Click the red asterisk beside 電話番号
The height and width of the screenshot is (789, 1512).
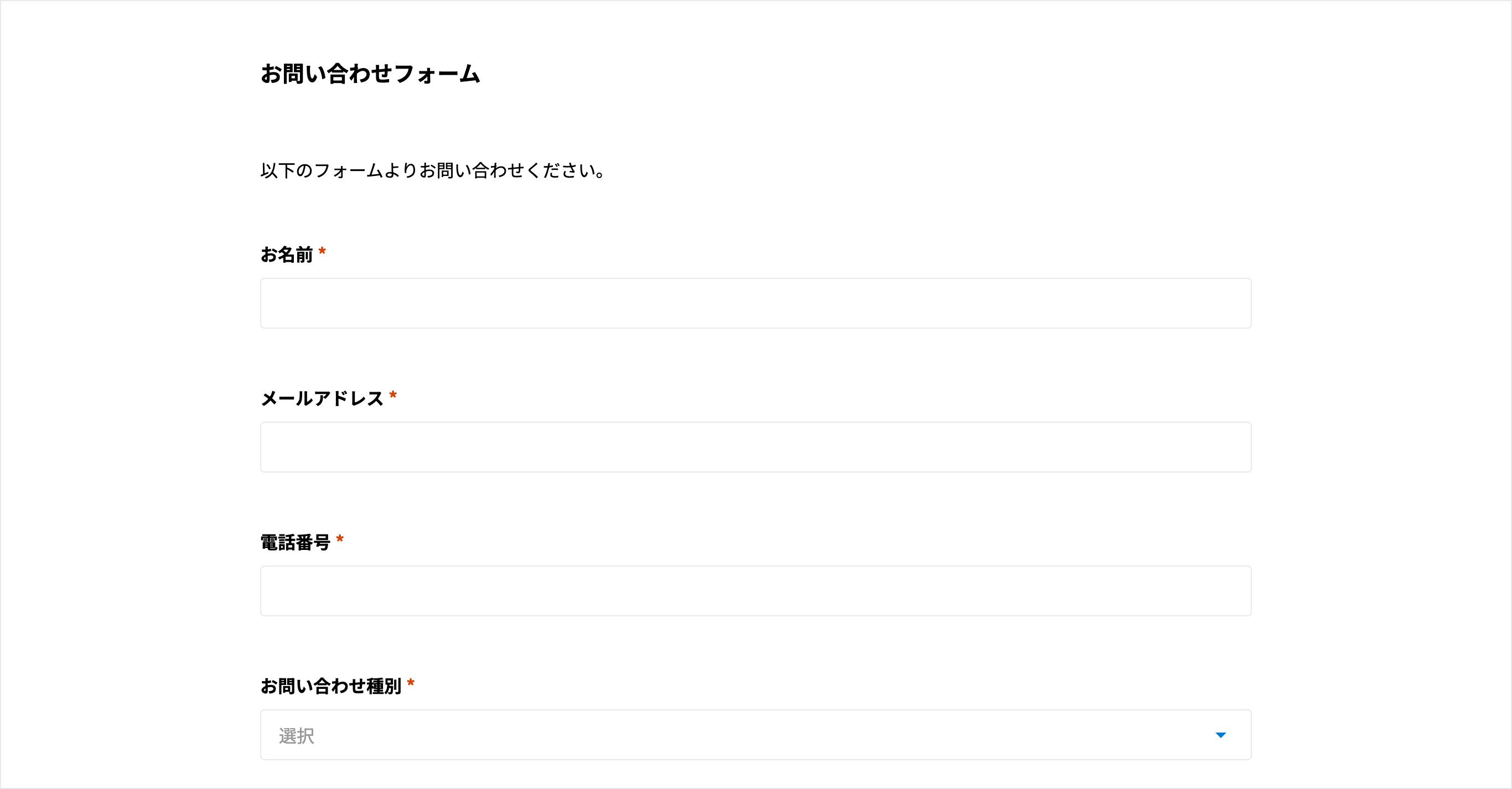point(340,539)
